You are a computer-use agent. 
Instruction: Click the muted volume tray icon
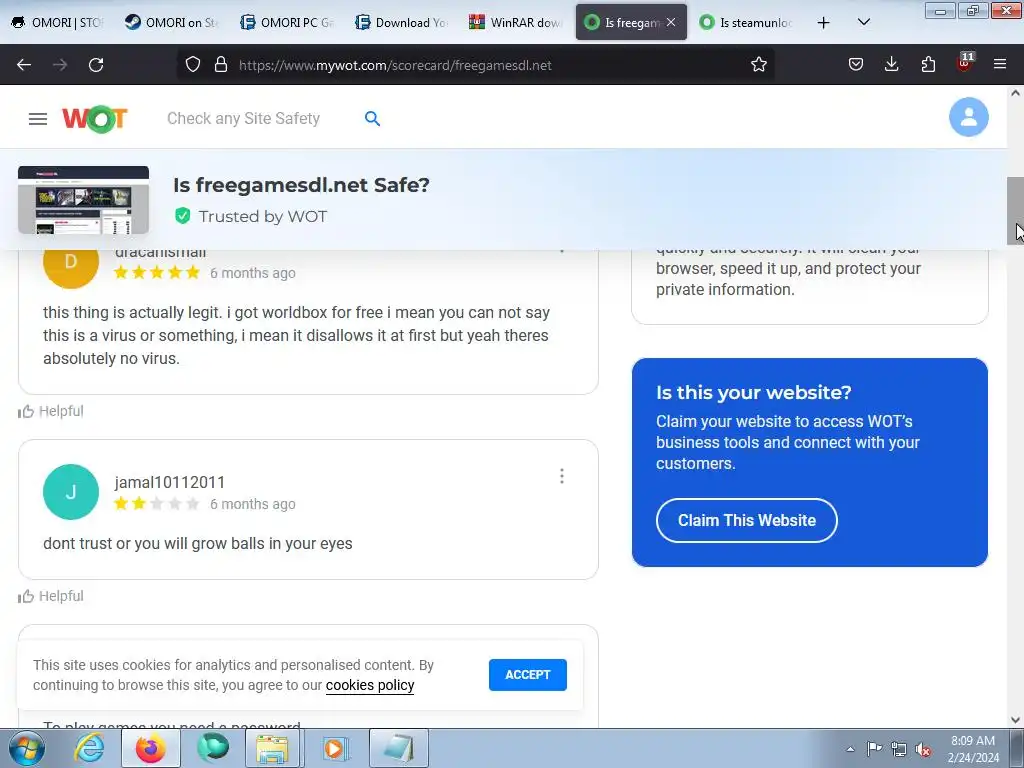[923, 749]
